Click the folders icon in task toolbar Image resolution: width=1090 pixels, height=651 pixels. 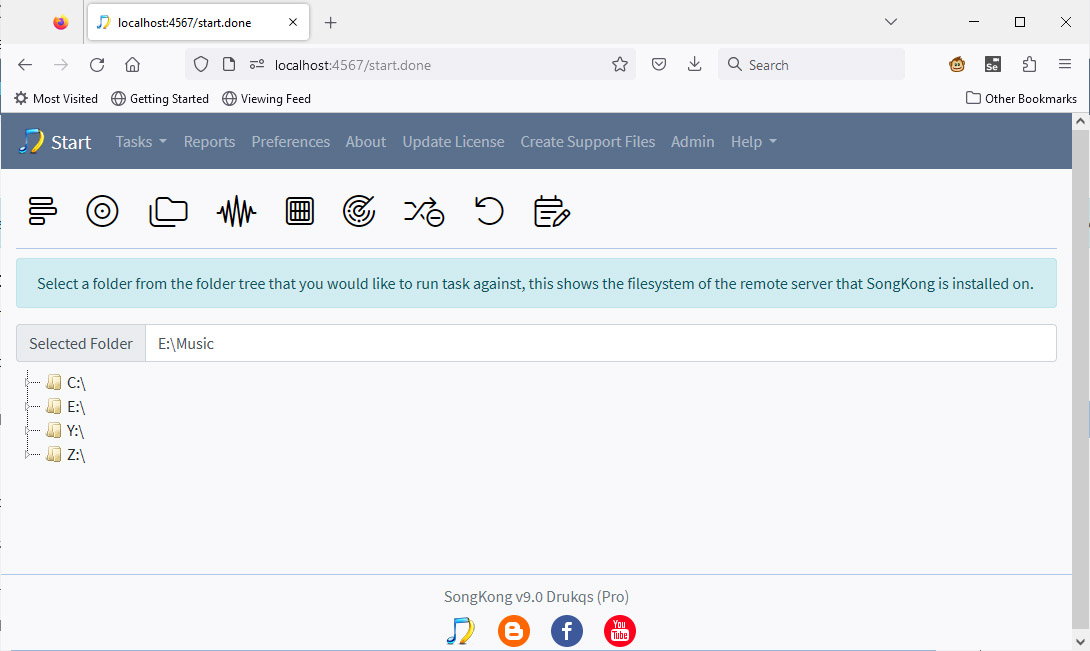pyautogui.click(x=168, y=211)
